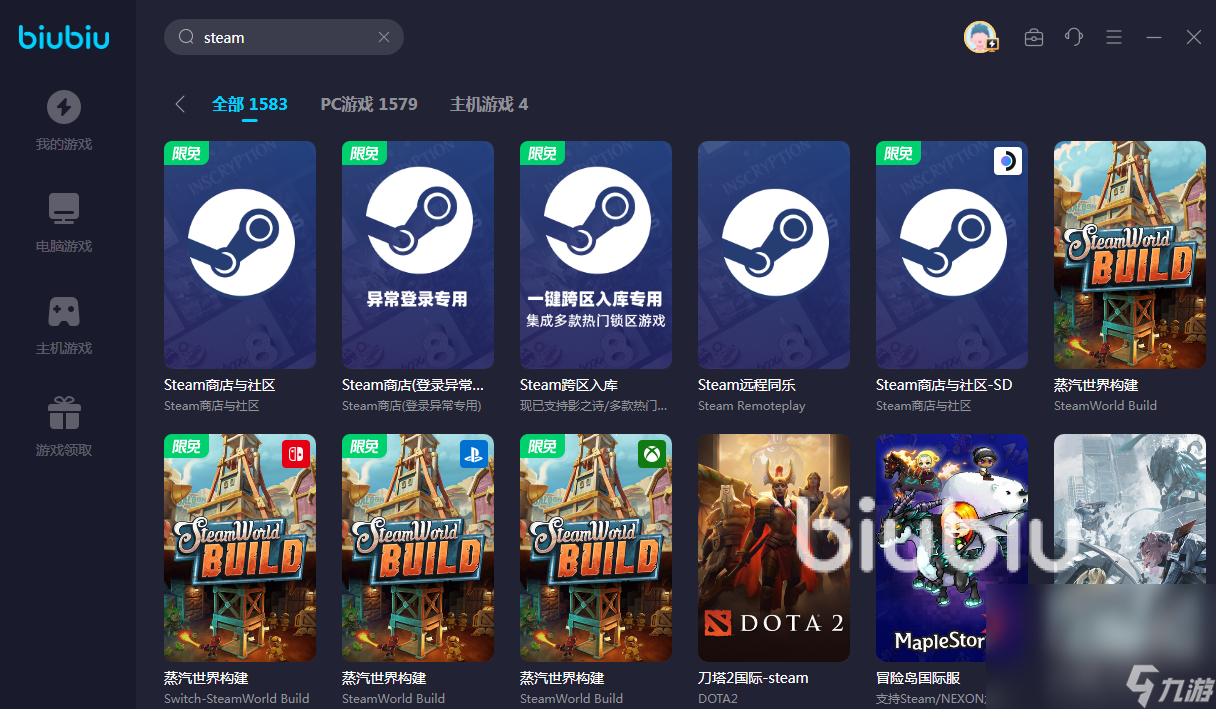Click gray subtitle "Steam商店与社区" under the first Steam card
Viewport: 1216px width, 709px height.
[x=212, y=406]
